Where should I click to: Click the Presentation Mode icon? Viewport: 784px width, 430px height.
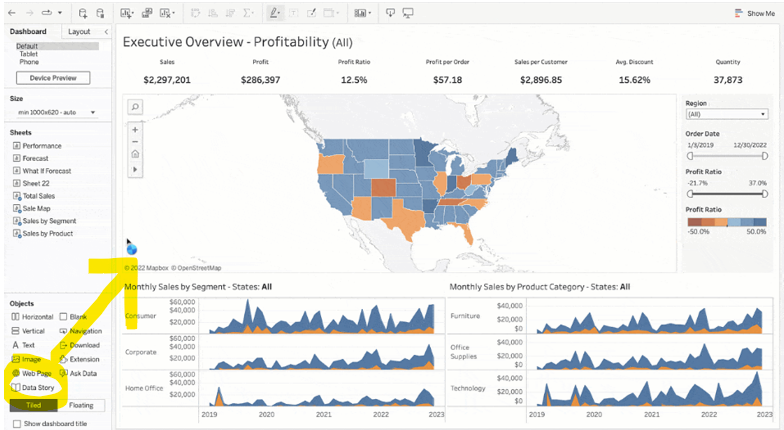tap(408, 13)
